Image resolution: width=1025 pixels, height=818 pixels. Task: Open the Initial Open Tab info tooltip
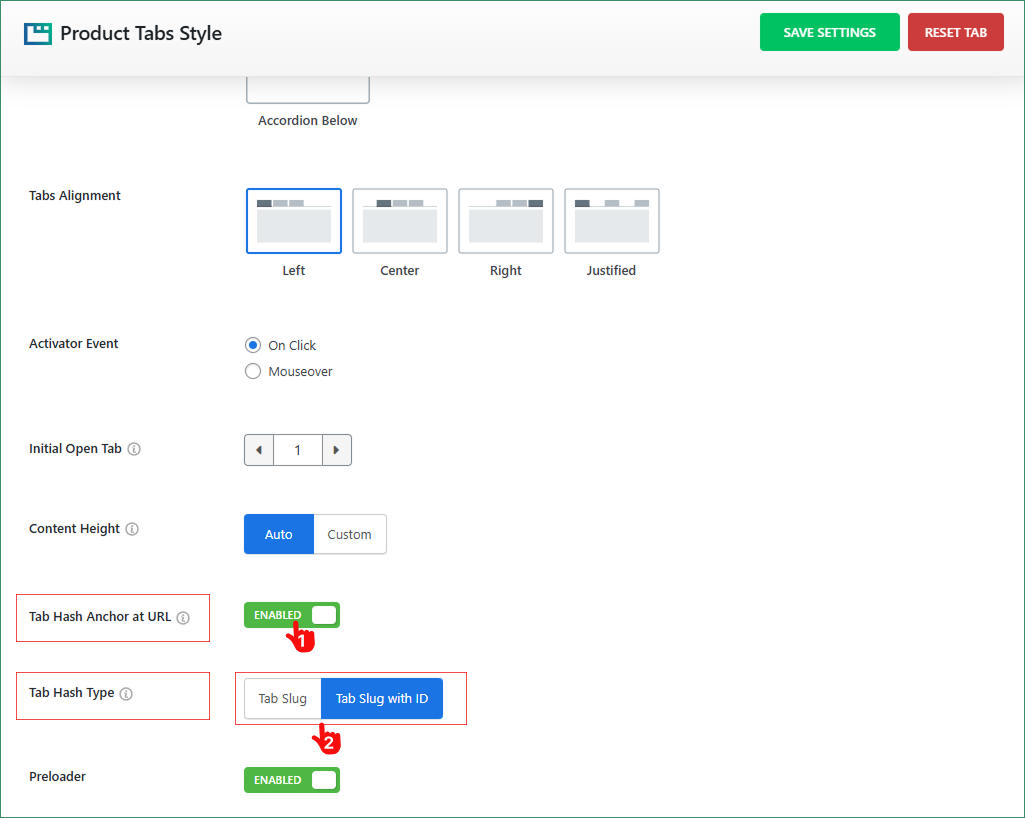point(134,449)
